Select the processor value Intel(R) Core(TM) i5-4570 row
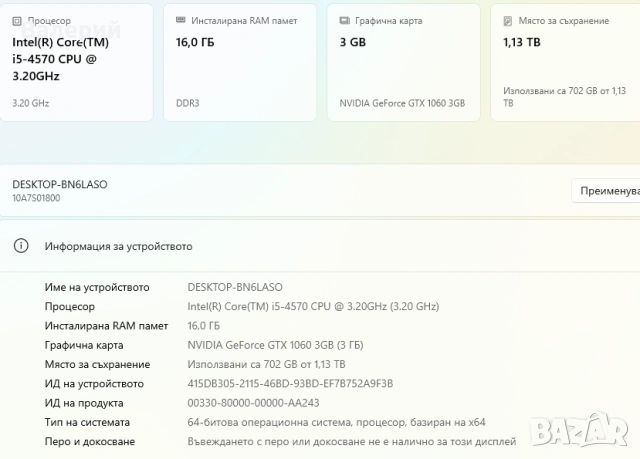 (x=313, y=306)
